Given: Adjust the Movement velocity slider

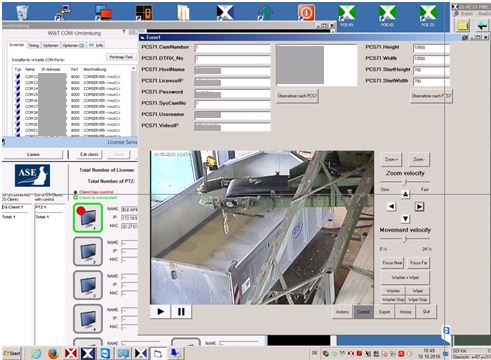Looking at the screenshot, I should click(405, 239).
